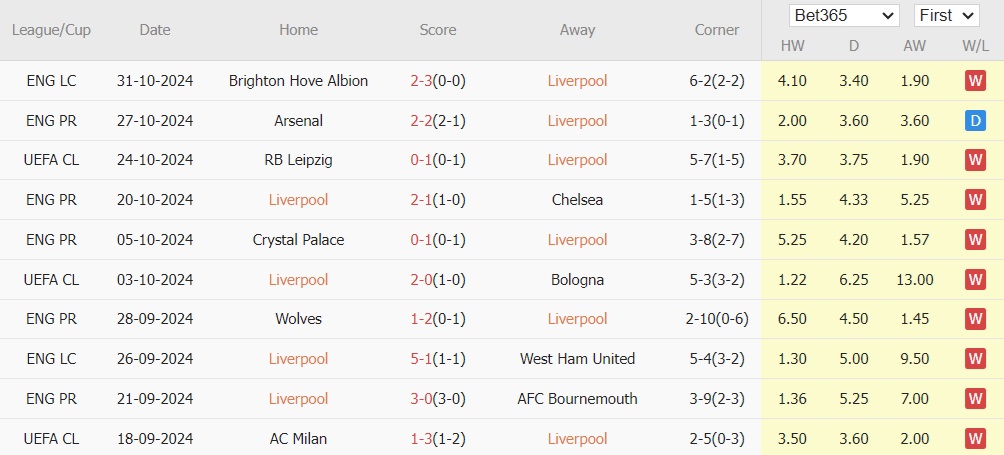Open AFC Bournemouth team page
Screen dimensions: 1004x455
(577, 399)
